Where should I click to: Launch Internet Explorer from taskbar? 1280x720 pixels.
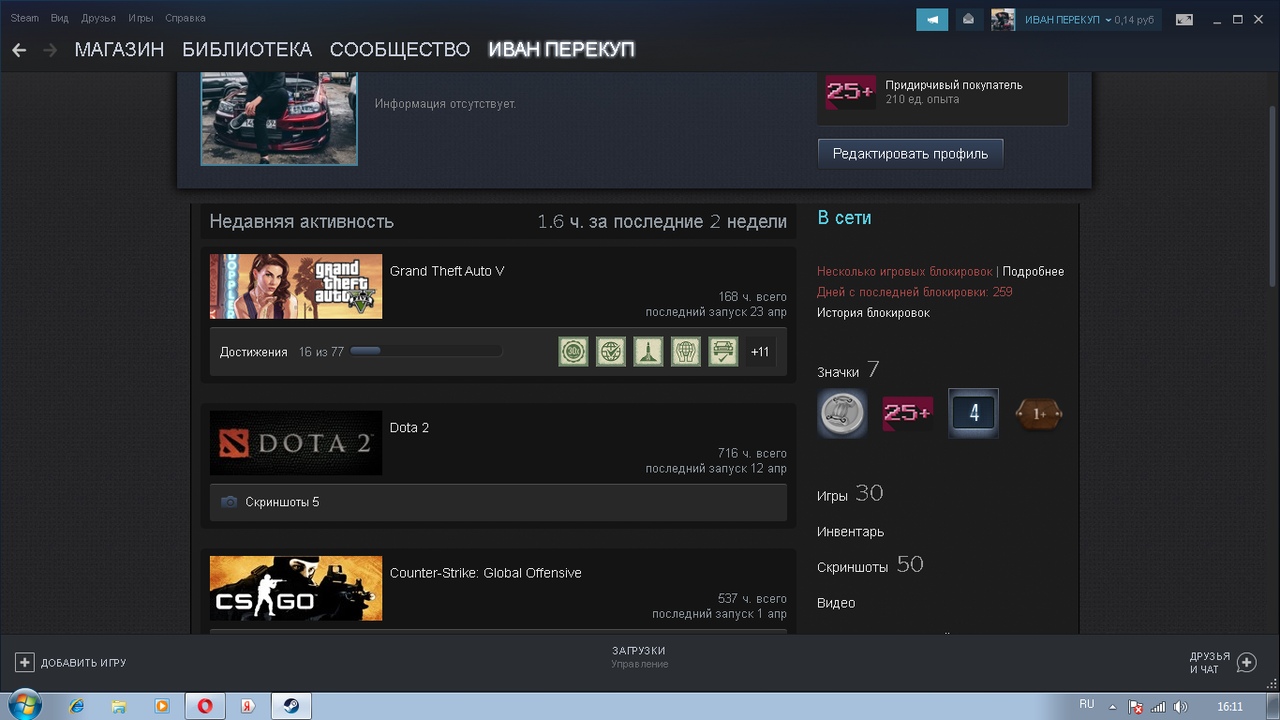pyautogui.click(x=76, y=706)
